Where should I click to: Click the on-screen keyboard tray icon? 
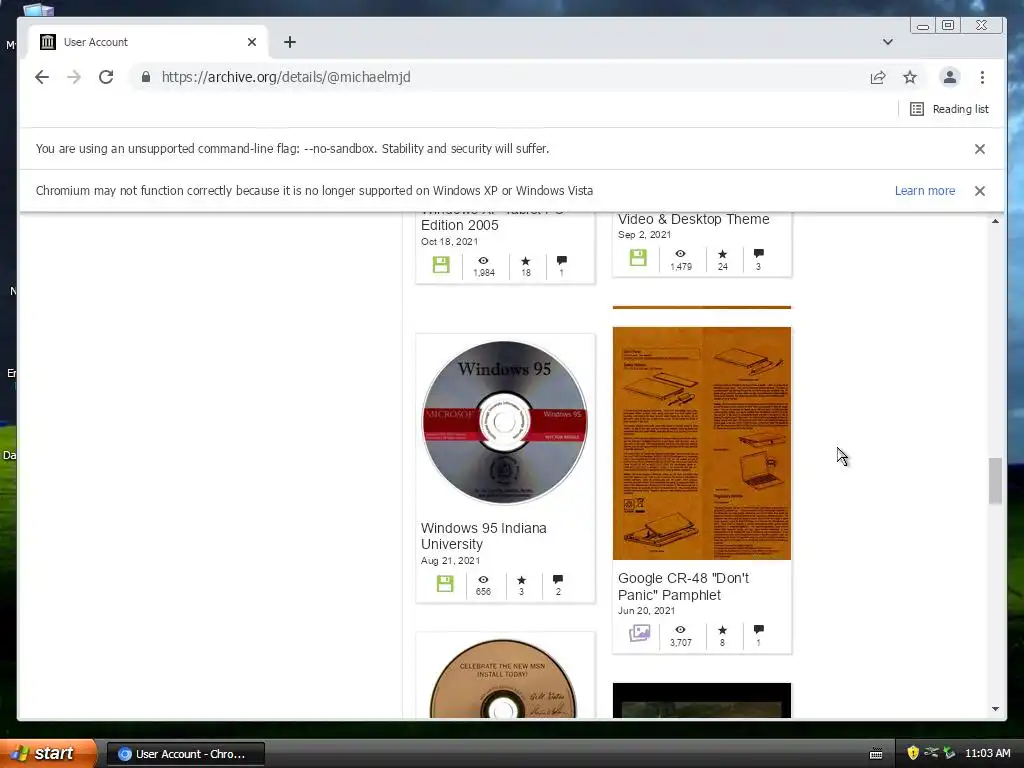tap(876, 754)
